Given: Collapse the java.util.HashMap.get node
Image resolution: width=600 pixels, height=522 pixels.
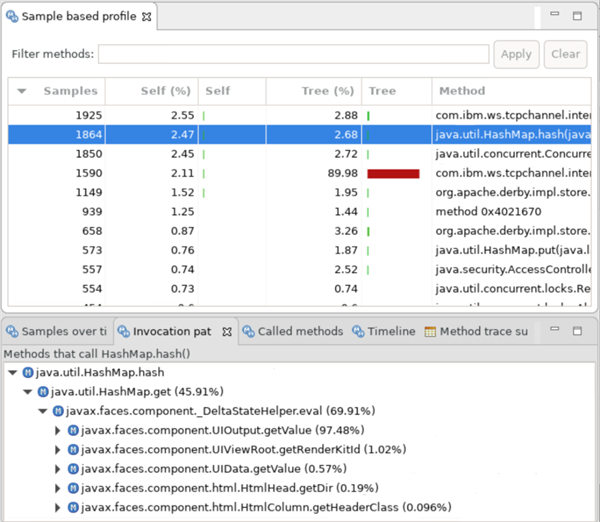Looking at the screenshot, I should (28, 392).
